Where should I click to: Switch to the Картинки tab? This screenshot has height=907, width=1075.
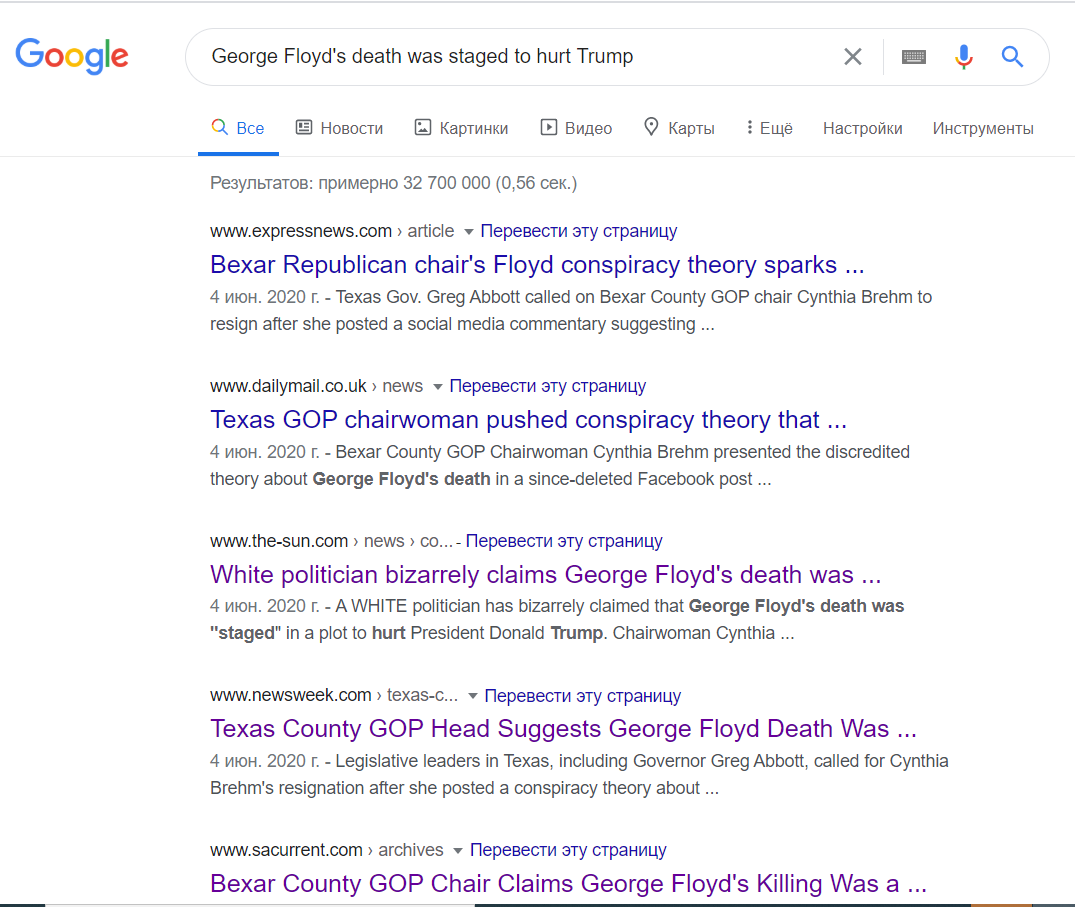coord(461,128)
